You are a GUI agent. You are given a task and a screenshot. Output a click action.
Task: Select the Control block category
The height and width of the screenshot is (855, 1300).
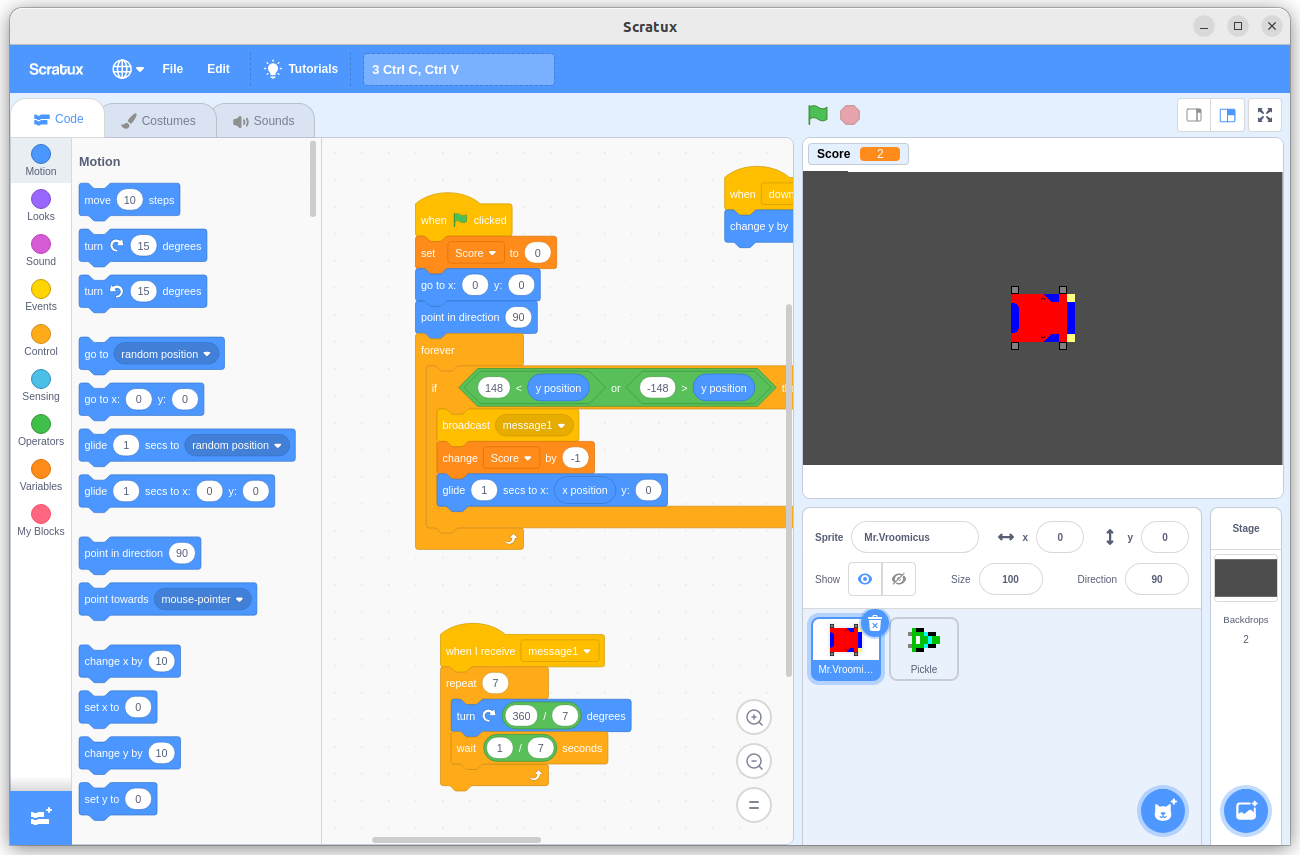click(x=41, y=340)
